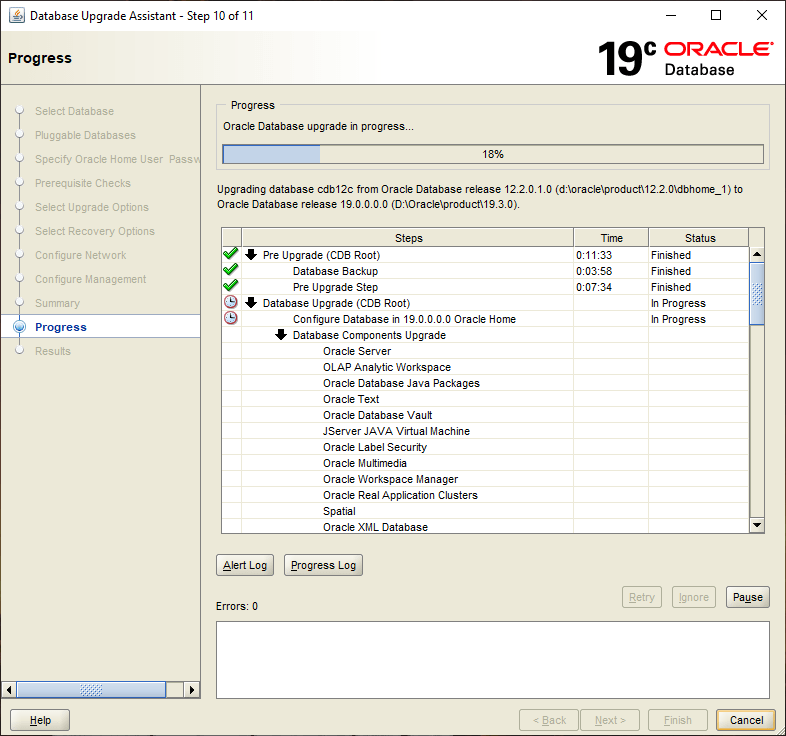Click the clock icon beside Database Upgrade (CDB Root)
786x736 pixels.
[231, 302]
